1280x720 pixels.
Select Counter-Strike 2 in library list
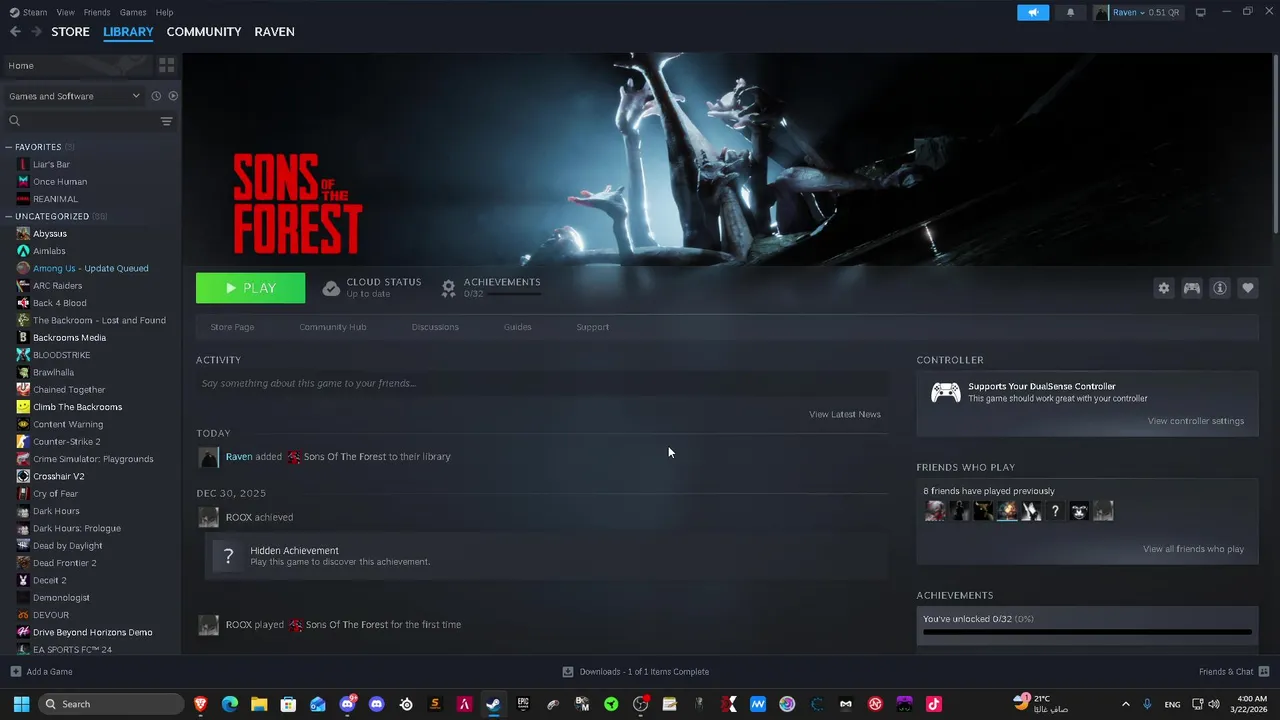tap(66, 442)
